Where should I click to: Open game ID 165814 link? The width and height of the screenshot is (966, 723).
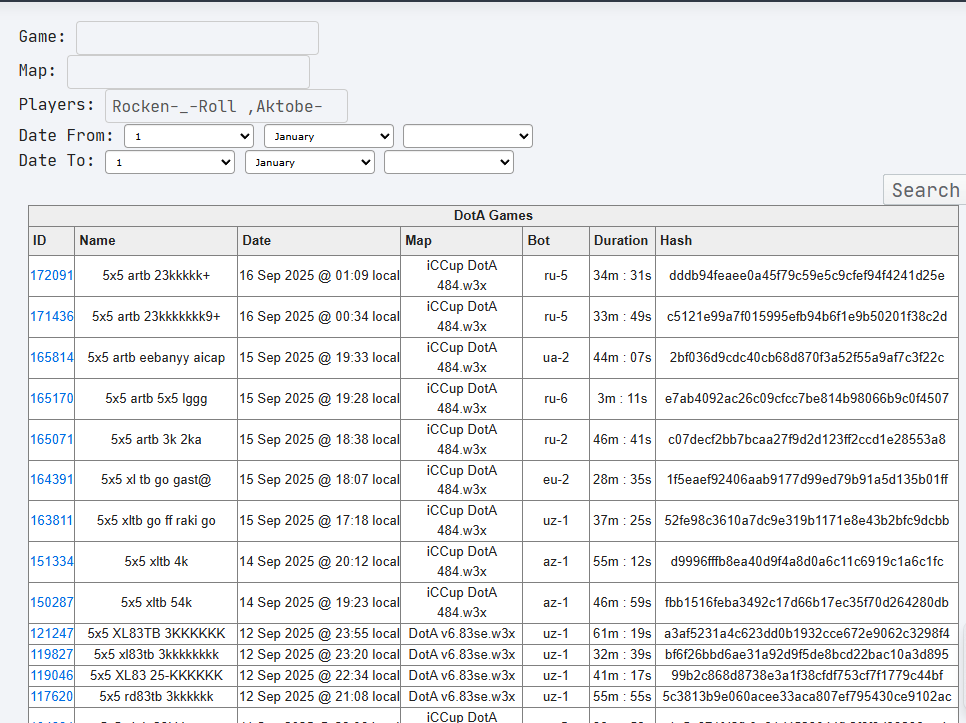[52, 357]
